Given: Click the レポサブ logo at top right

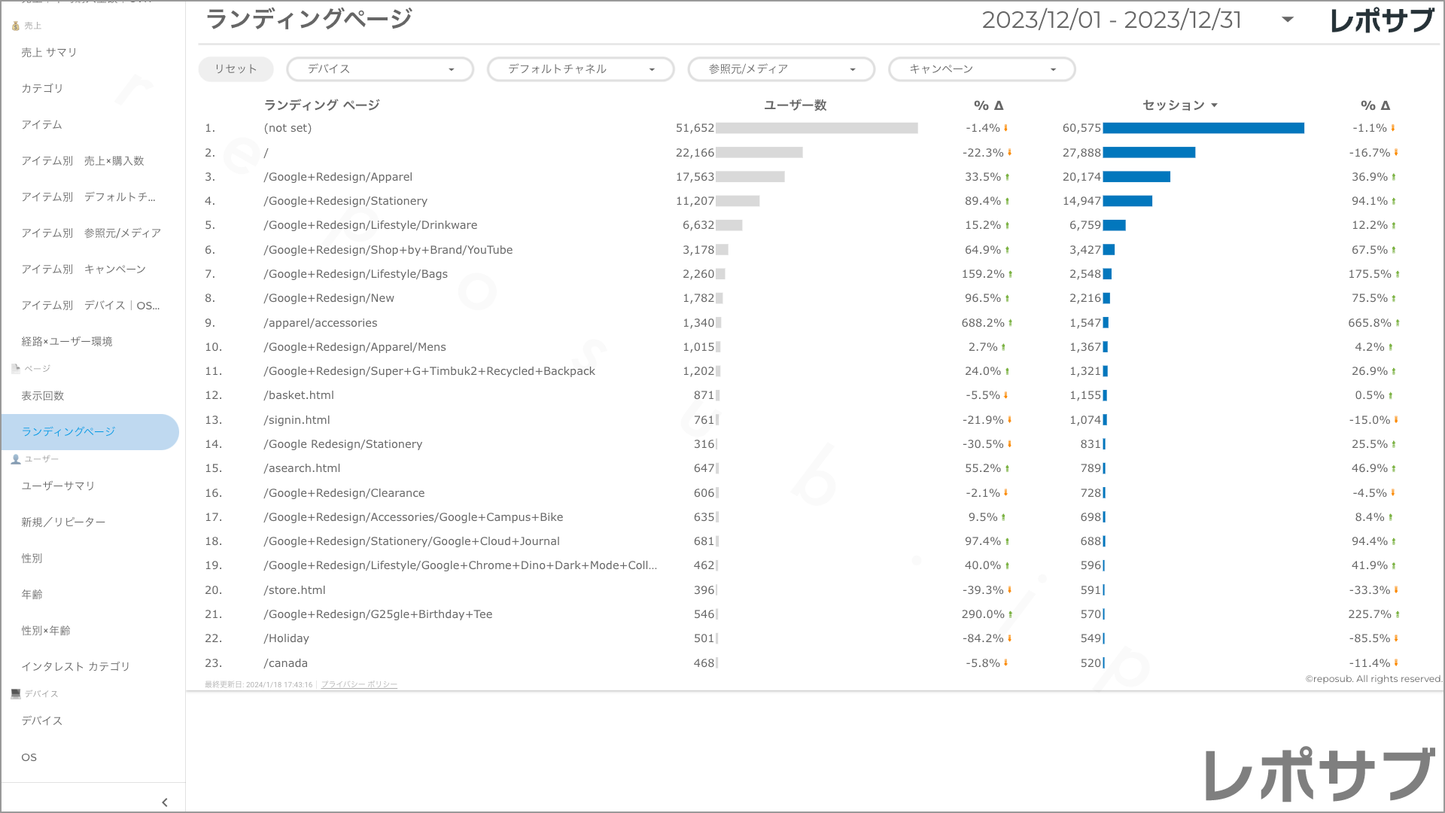Looking at the screenshot, I should point(1380,21).
